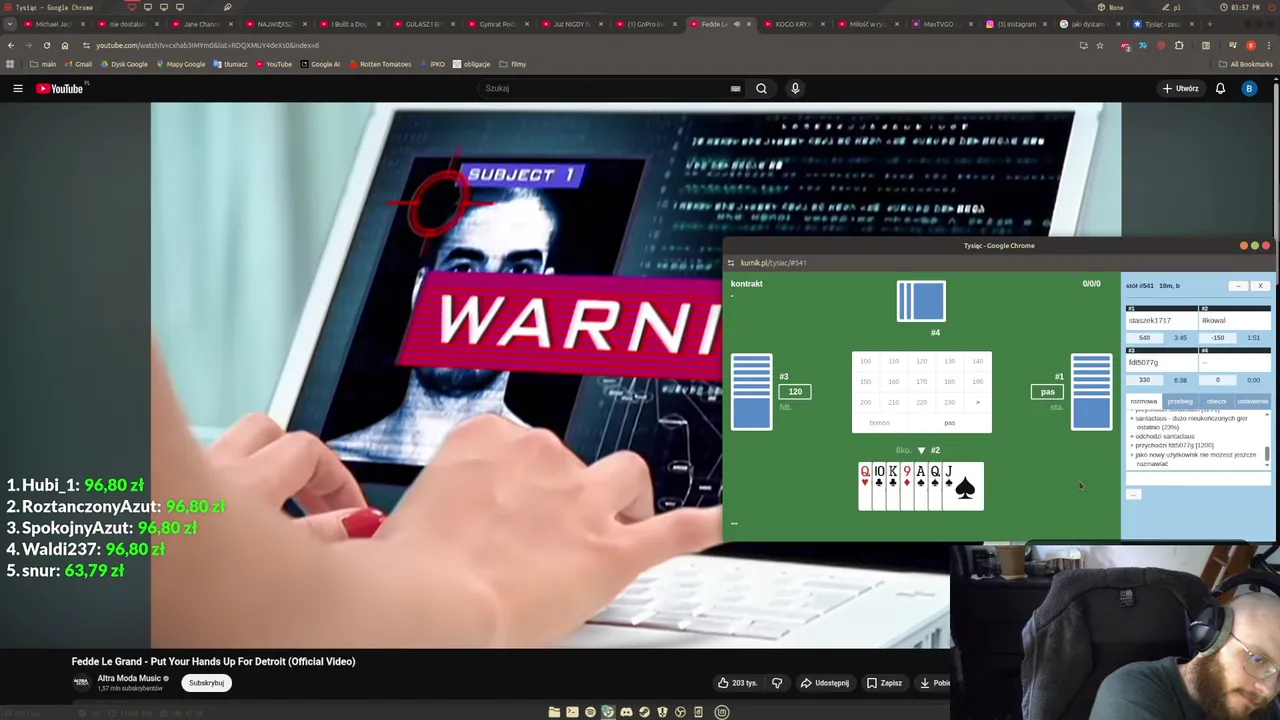Click the fdt5077g player name box
This screenshot has height=720, width=1280.
[x=1162, y=363]
